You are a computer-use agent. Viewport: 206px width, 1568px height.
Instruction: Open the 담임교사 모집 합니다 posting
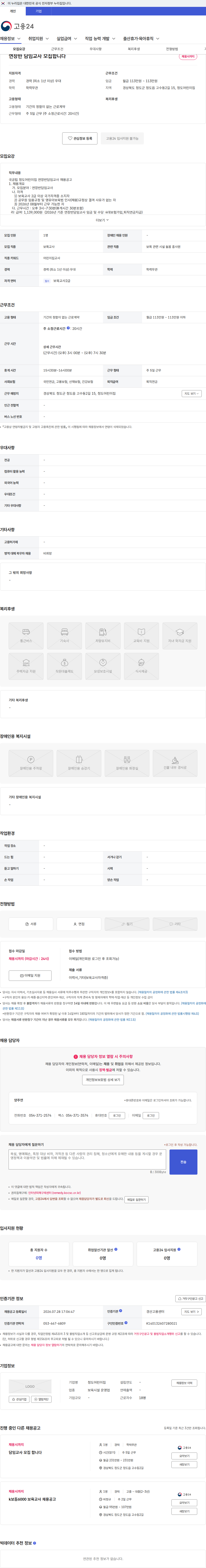click(26, 1452)
